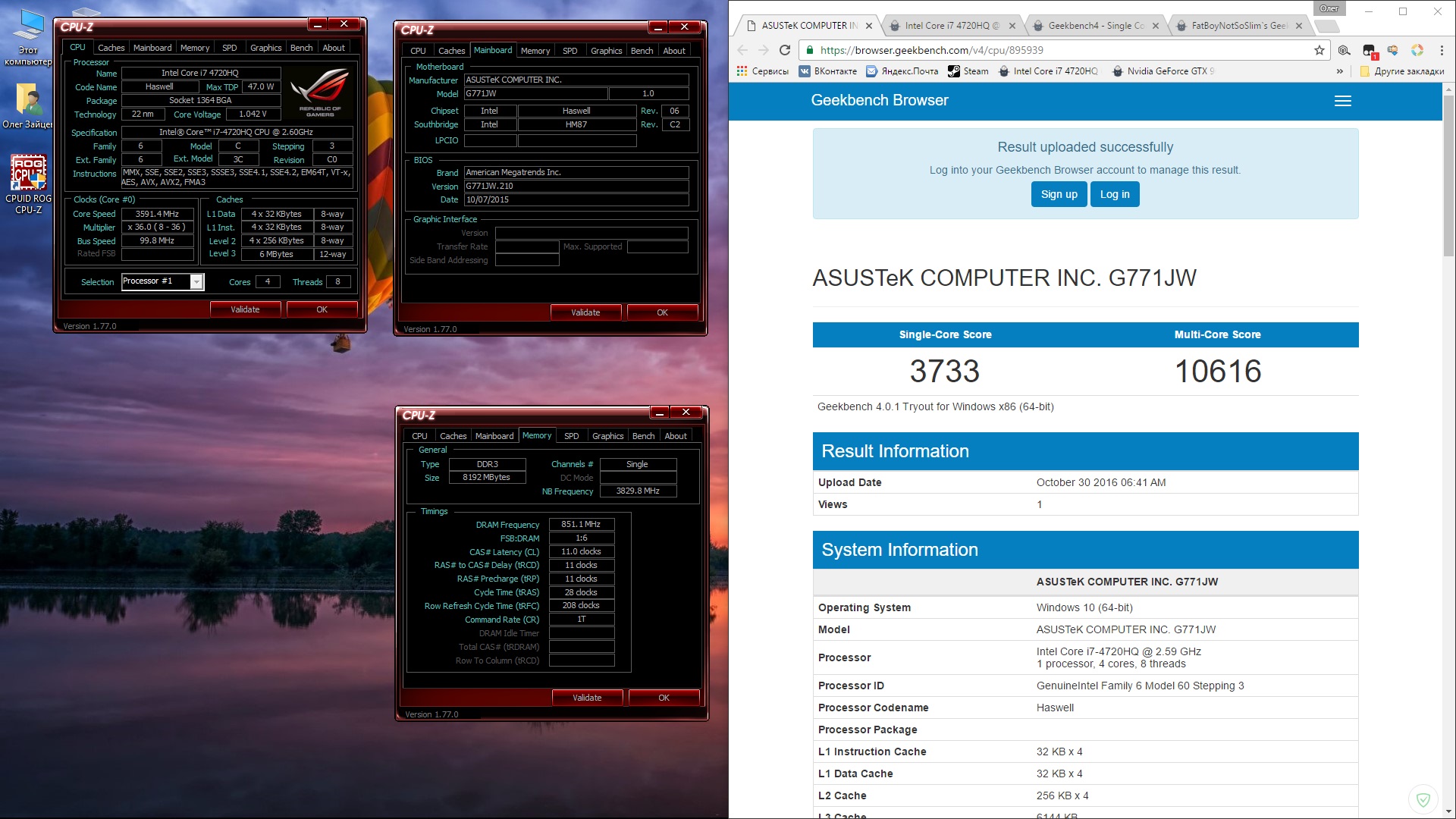The image size is (1456, 819).
Task: Open the Intel Core i7 4720HQ bookmark
Action: coord(1048,71)
